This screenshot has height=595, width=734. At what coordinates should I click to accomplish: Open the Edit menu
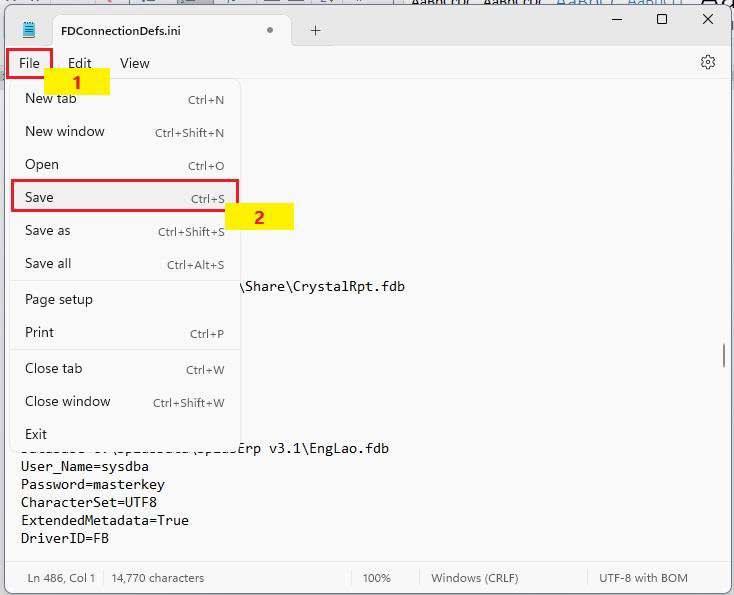pyautogui.click(x=79, y=63)
